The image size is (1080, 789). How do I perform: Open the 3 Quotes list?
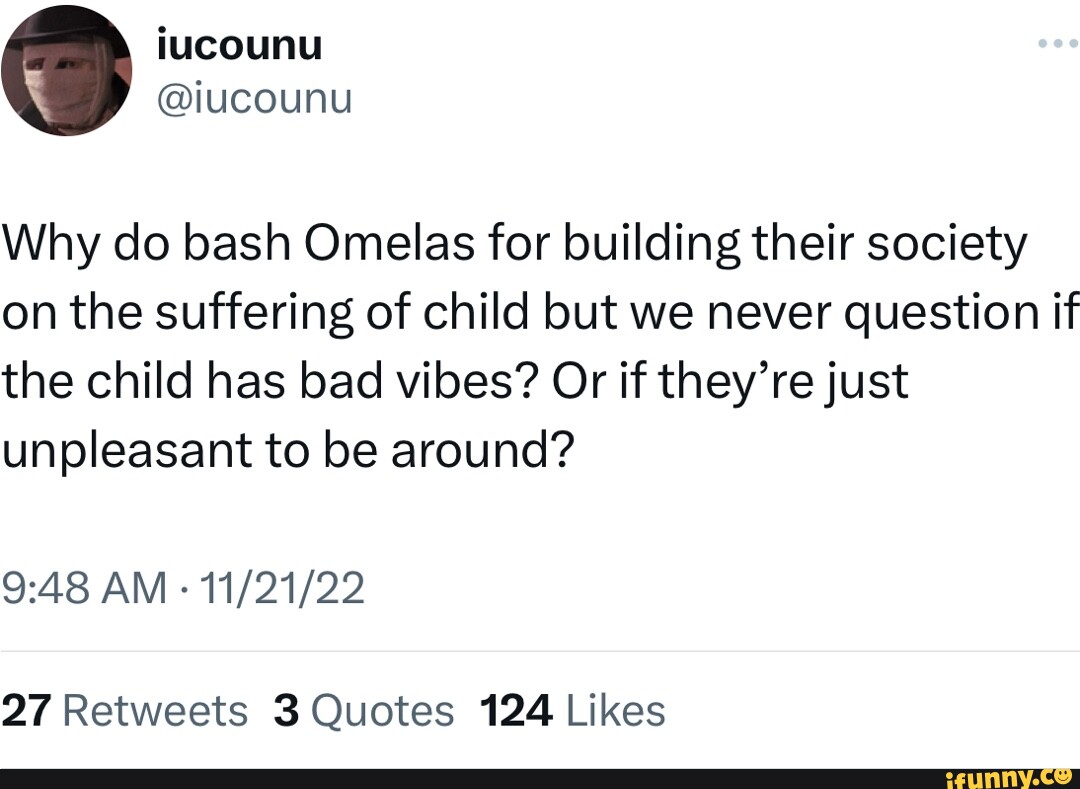tap(364, 710)
